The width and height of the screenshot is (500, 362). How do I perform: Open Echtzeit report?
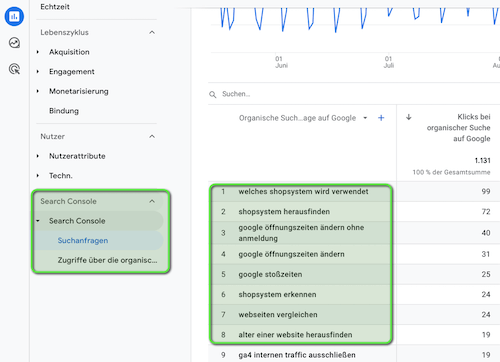point(55,7)
